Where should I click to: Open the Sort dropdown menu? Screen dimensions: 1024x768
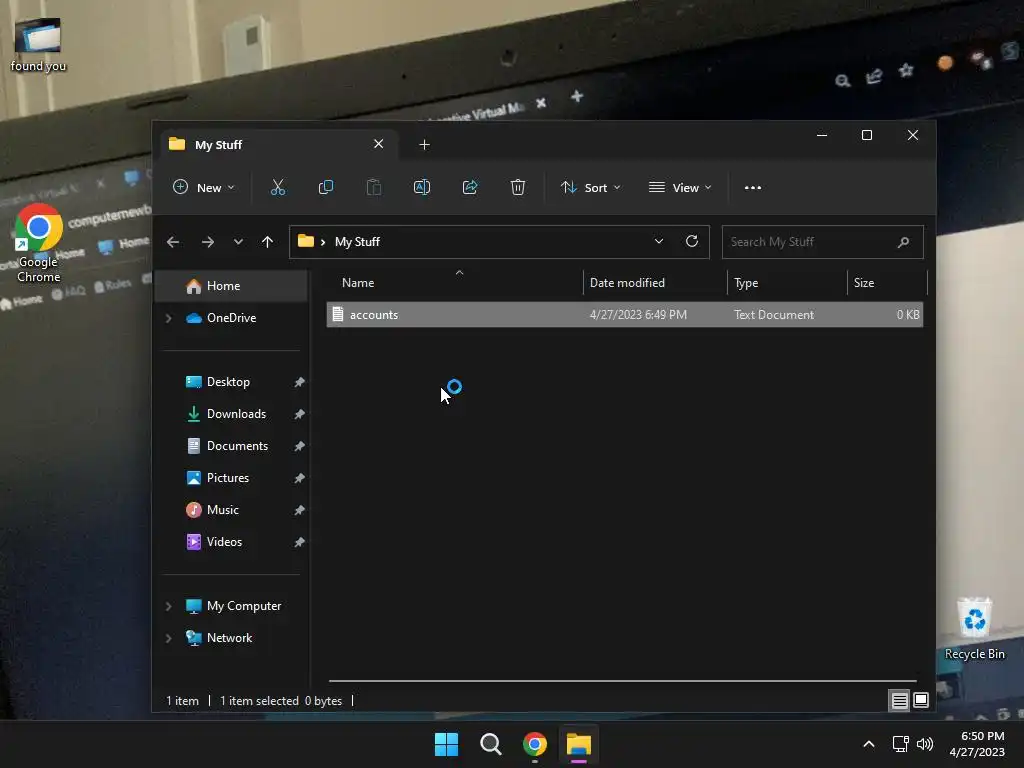tap(590, 187)
